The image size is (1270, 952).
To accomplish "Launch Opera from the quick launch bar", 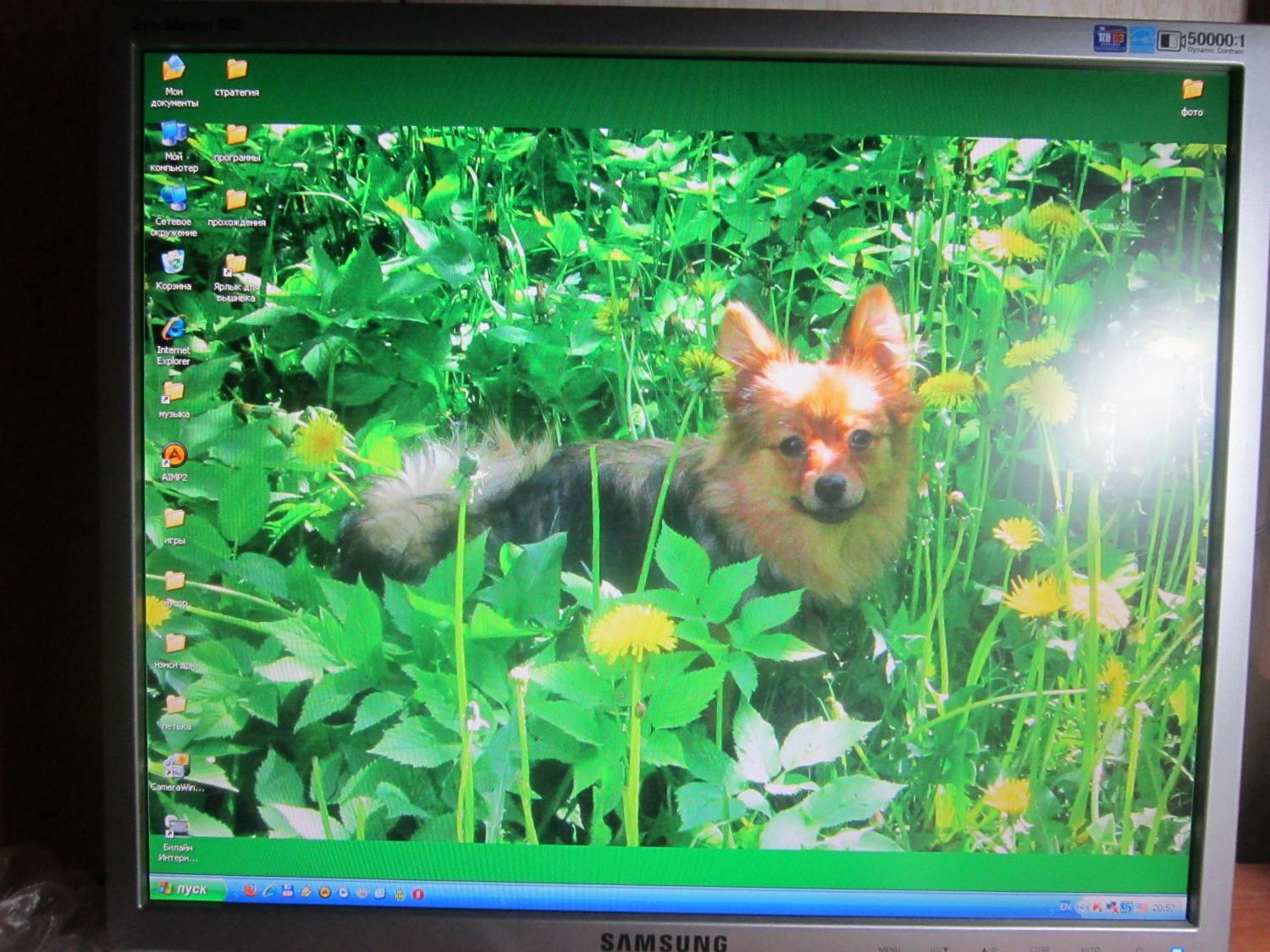I will [x=417, y=894].
